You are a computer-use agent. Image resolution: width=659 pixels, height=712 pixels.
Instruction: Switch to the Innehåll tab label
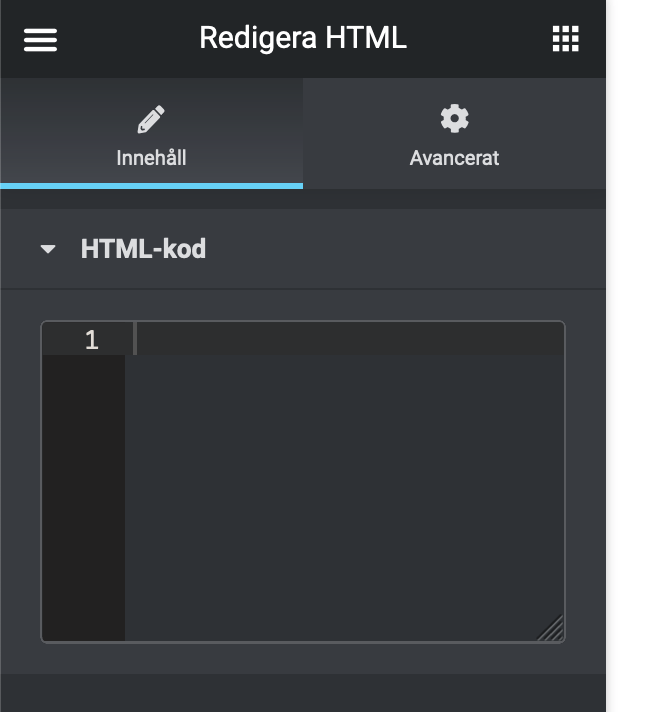point(151,158)
